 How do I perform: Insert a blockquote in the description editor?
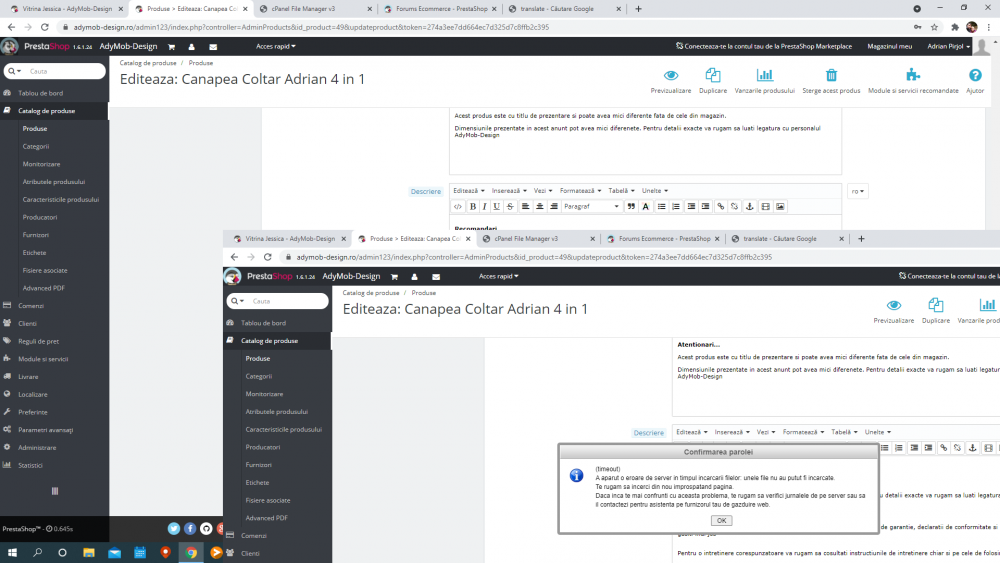[631, 207]
